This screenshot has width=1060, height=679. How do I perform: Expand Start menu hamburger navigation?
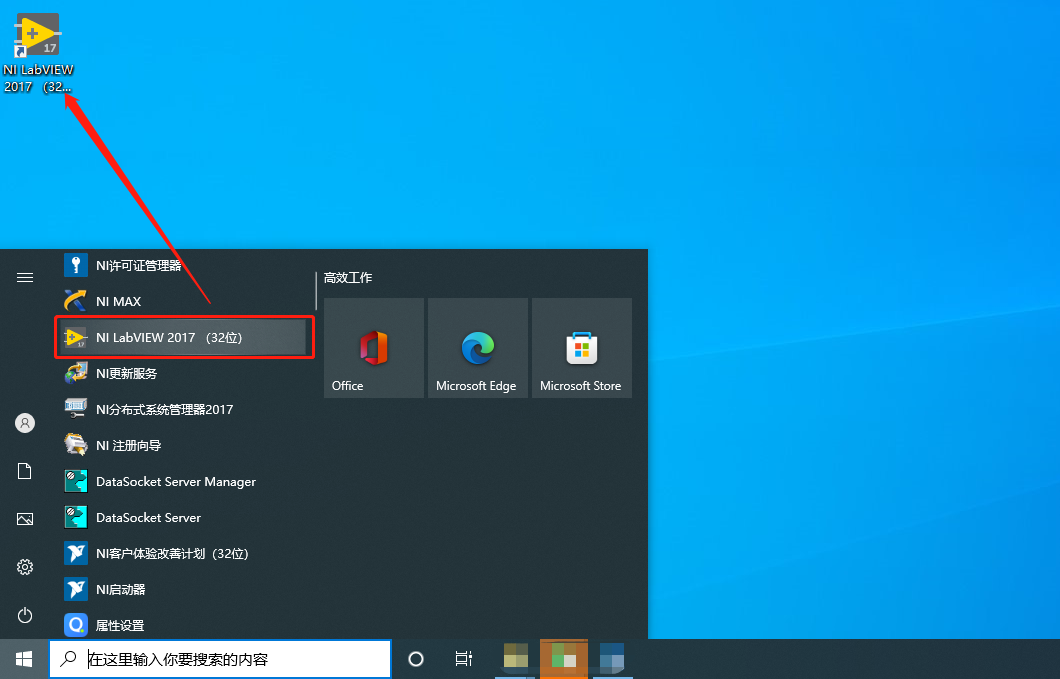point(25,277)
